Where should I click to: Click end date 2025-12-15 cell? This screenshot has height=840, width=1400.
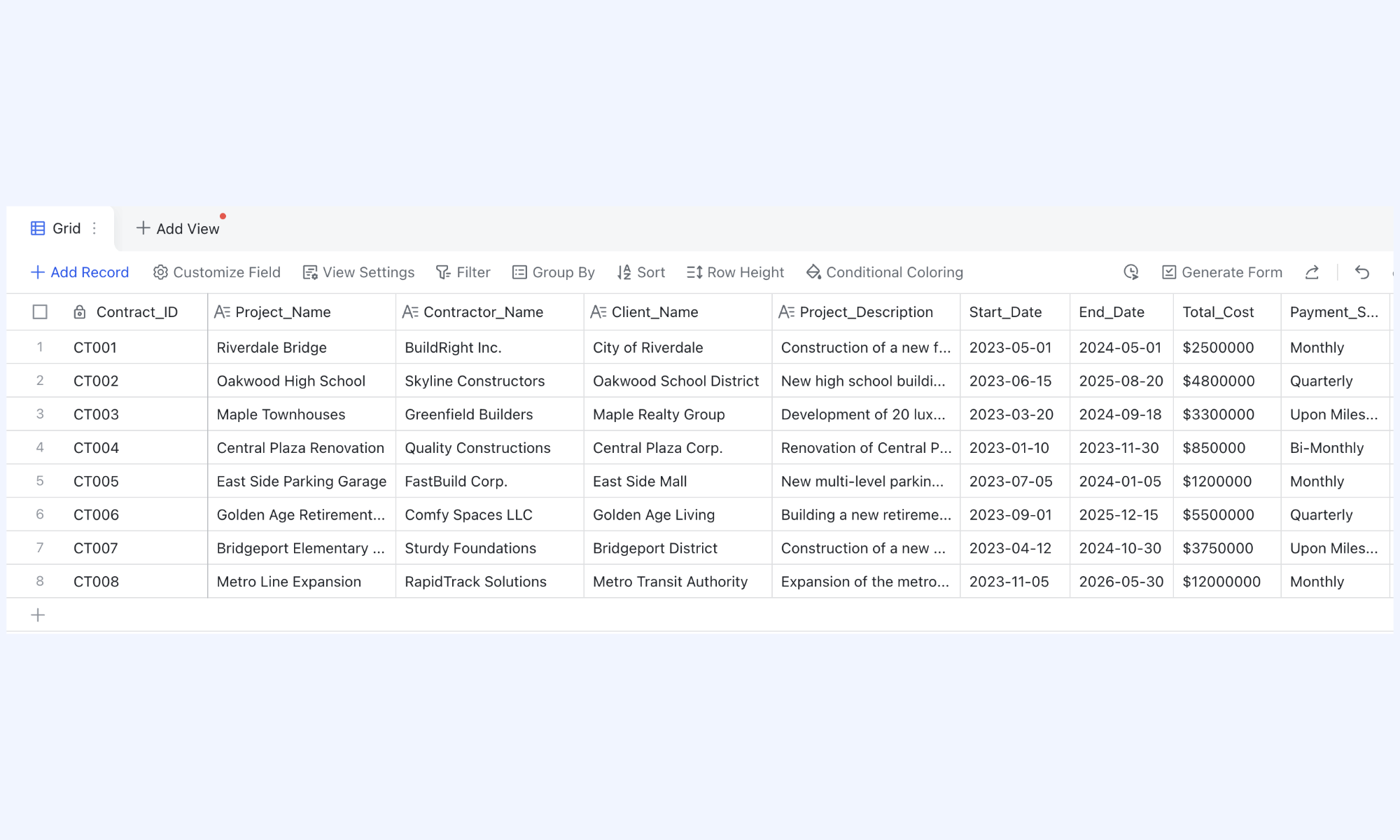(x=1121, y=514)
